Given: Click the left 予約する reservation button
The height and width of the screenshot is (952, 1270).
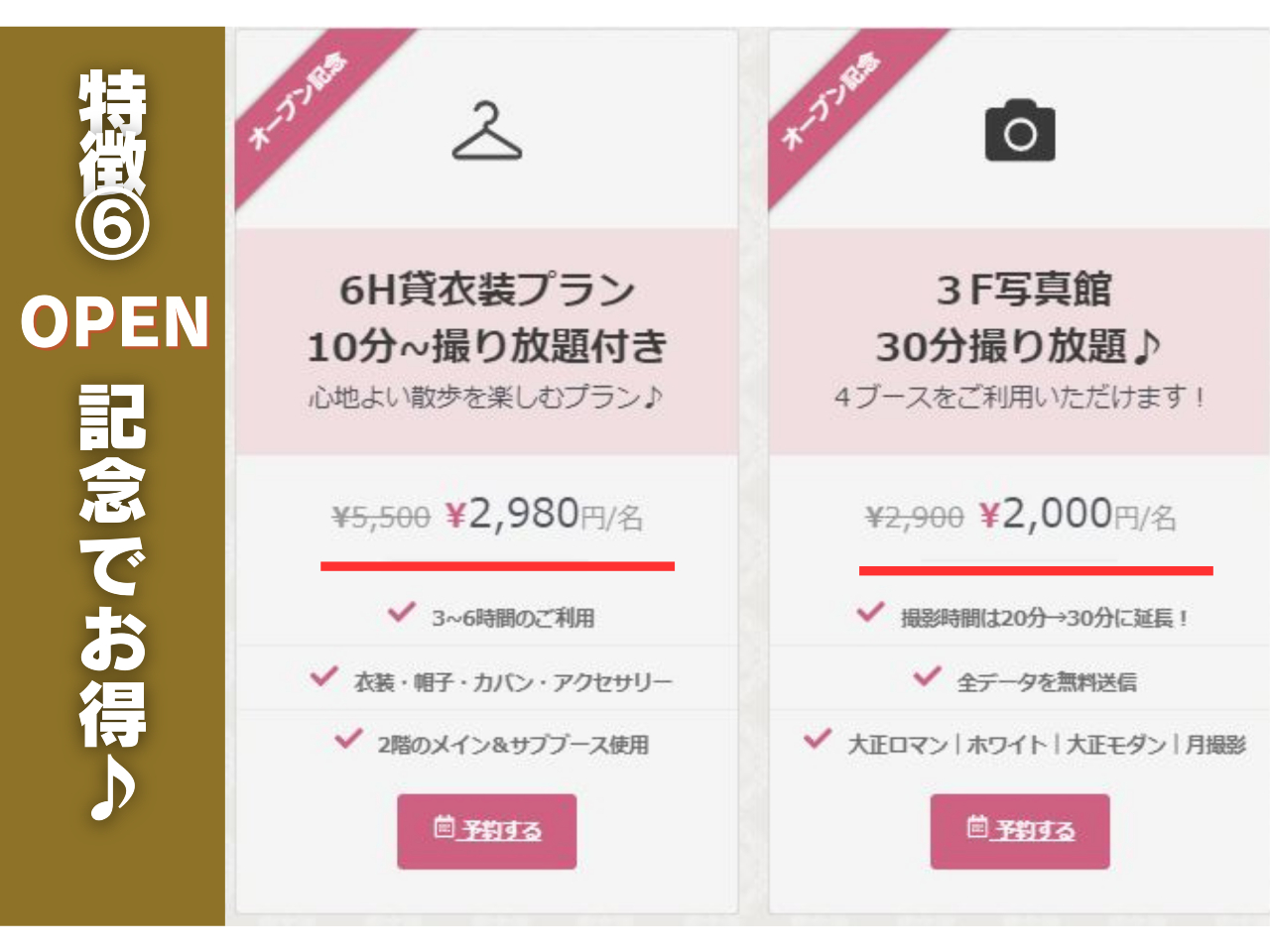Looking at the screenshot, I should 487,831.
